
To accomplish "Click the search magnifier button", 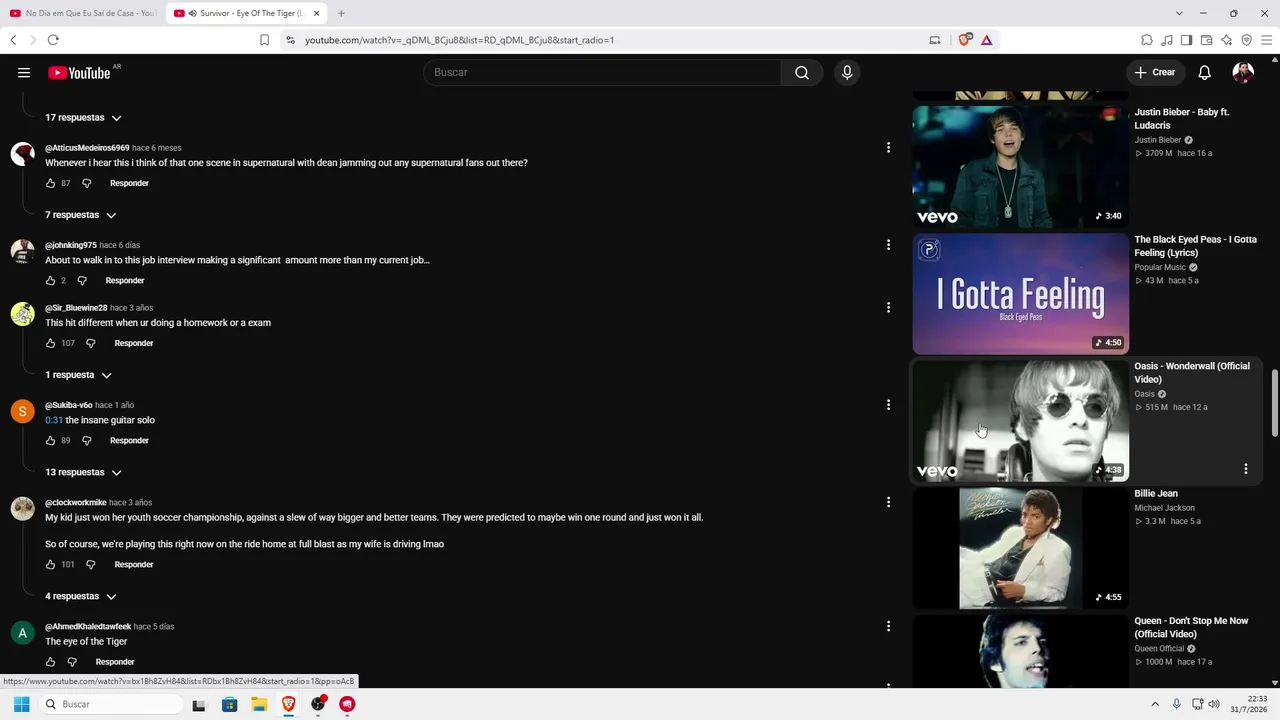I will [x=802, y=72].
